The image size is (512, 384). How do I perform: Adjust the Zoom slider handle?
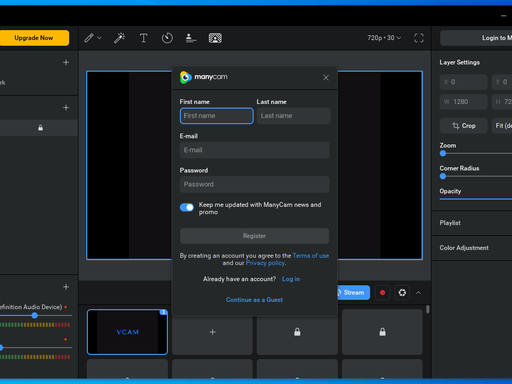443,153
